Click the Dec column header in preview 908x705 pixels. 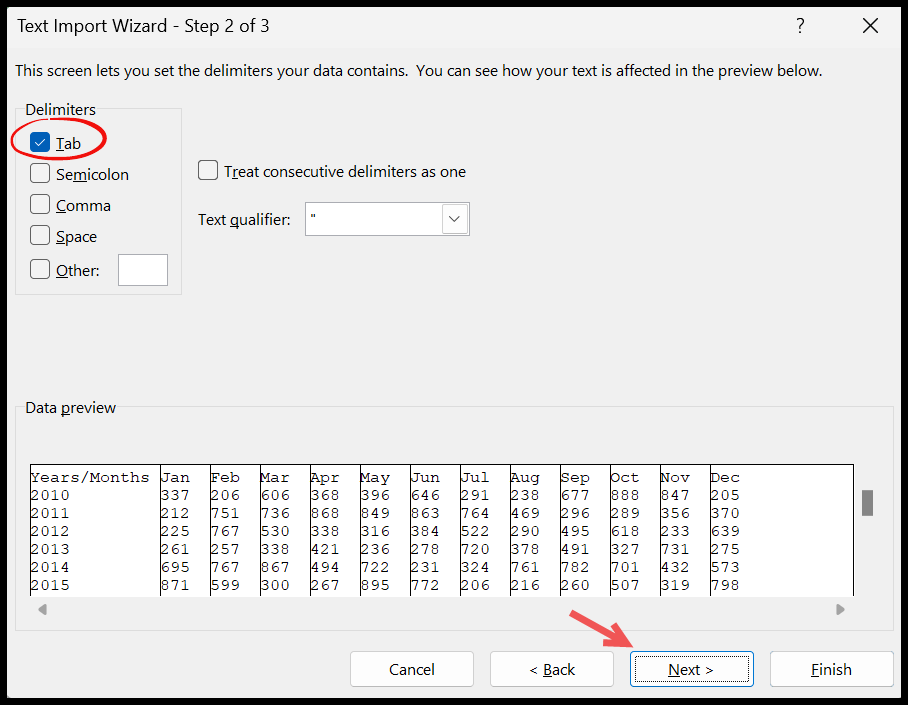(725, 477)
